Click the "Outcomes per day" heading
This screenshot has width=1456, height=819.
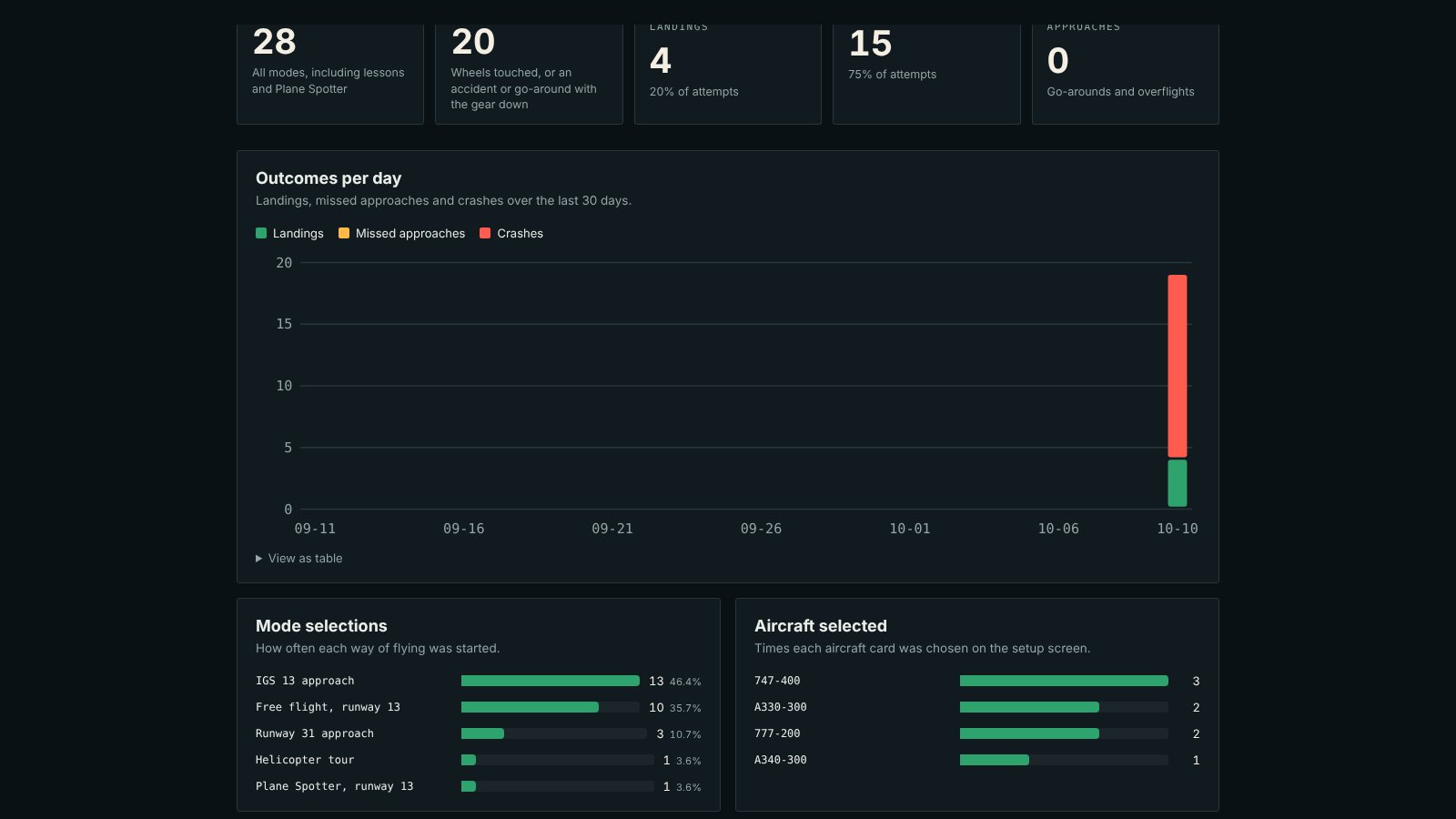(x=329, y=178)
